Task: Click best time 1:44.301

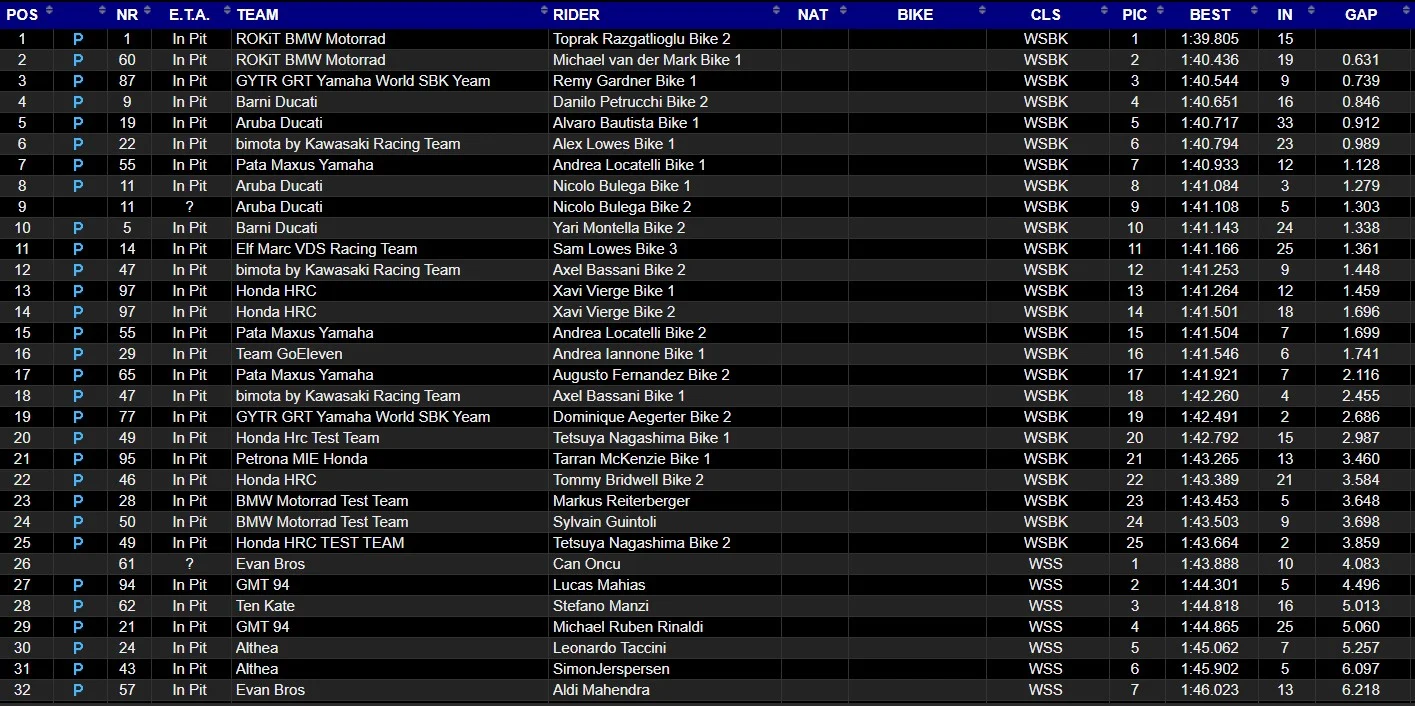Action: point(1209,585)
